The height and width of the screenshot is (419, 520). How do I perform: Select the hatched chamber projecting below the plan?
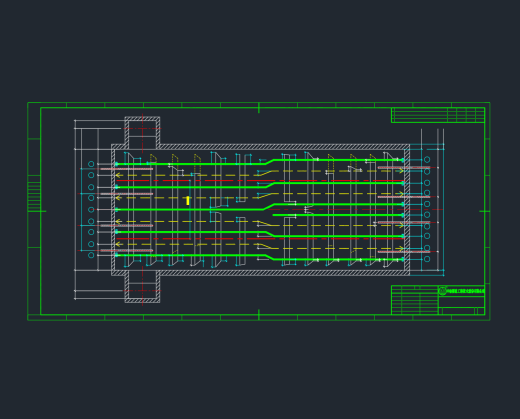[142, 287]
